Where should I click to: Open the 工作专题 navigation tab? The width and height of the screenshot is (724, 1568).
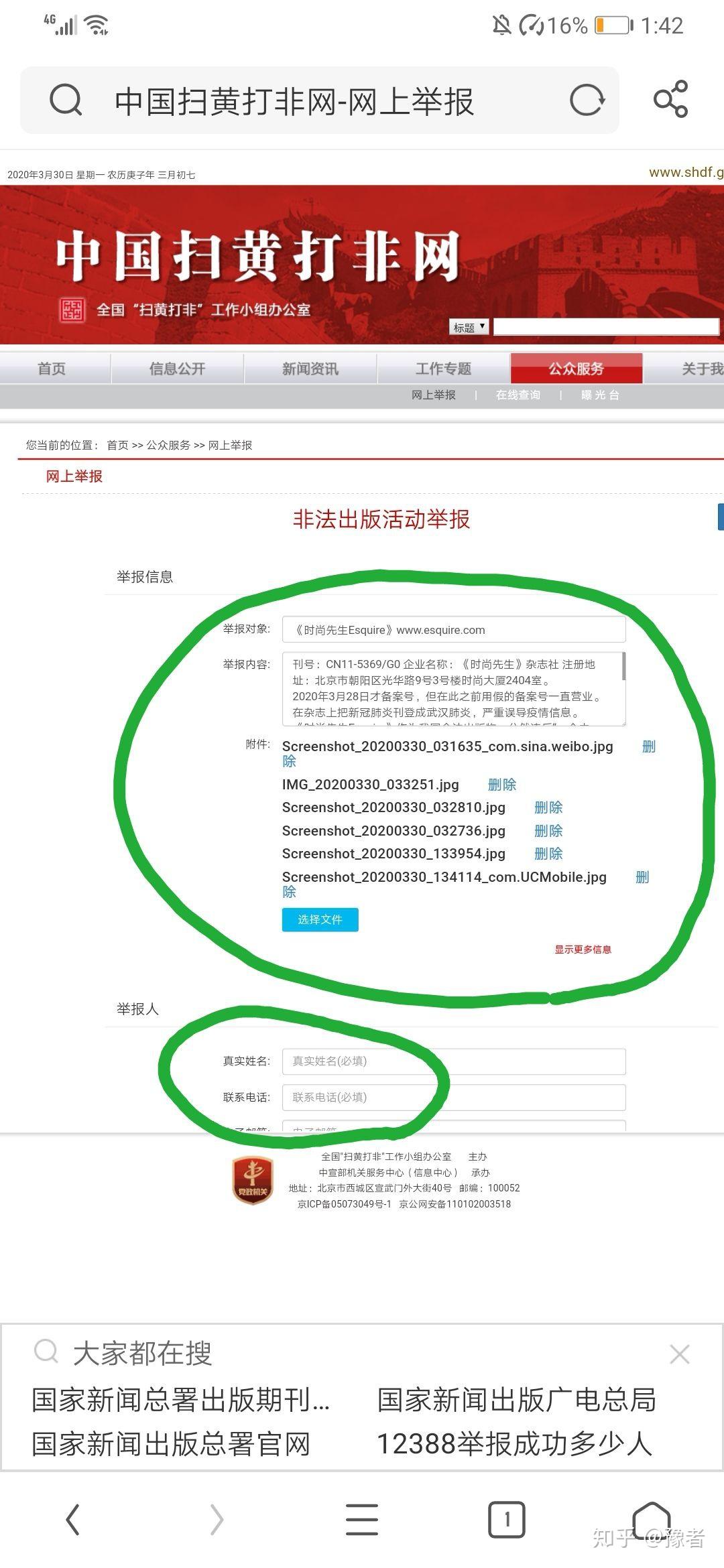point(443,369)
